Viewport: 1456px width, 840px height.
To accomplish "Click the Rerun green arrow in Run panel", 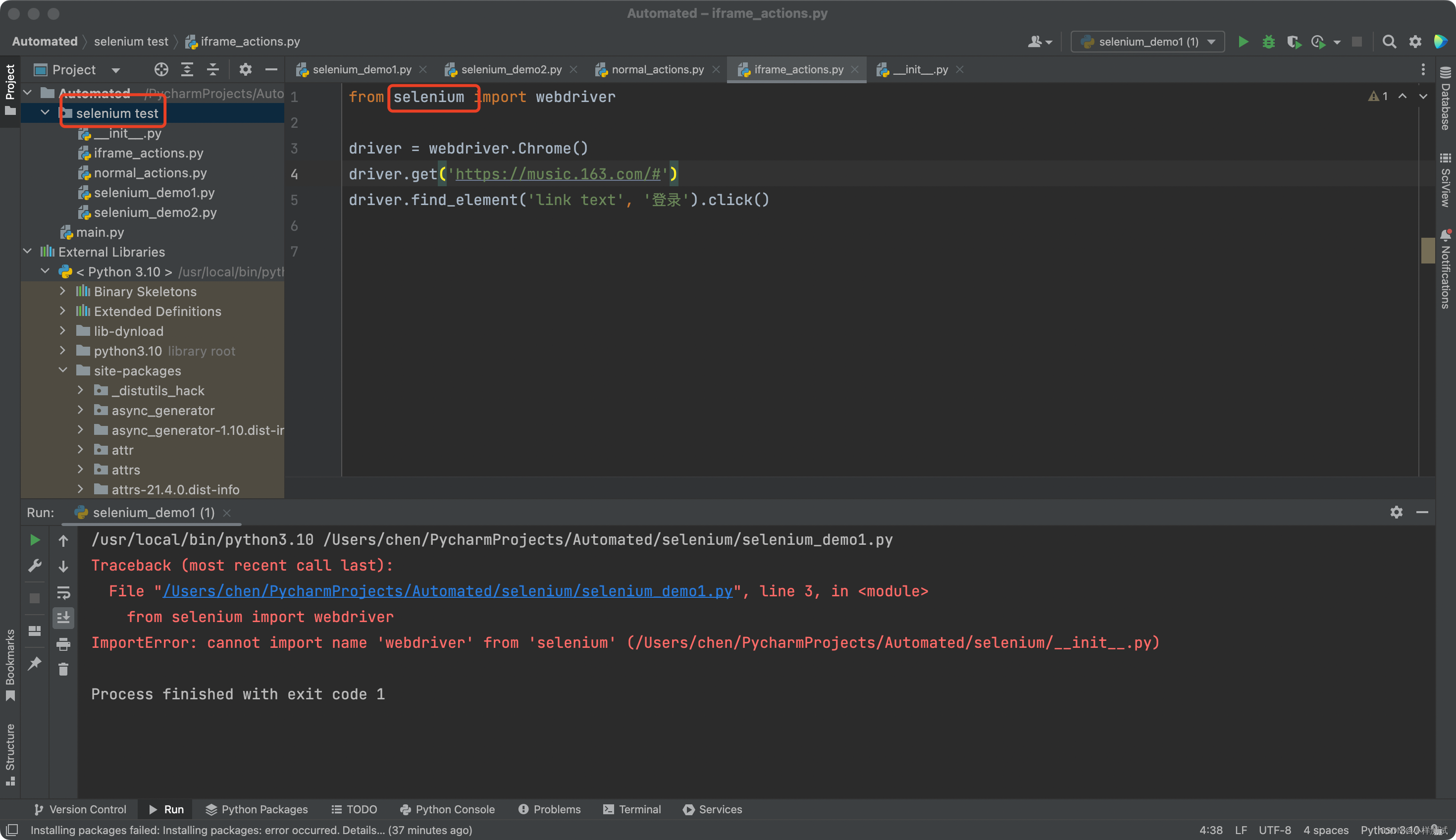I will click(x=35, y=540).
